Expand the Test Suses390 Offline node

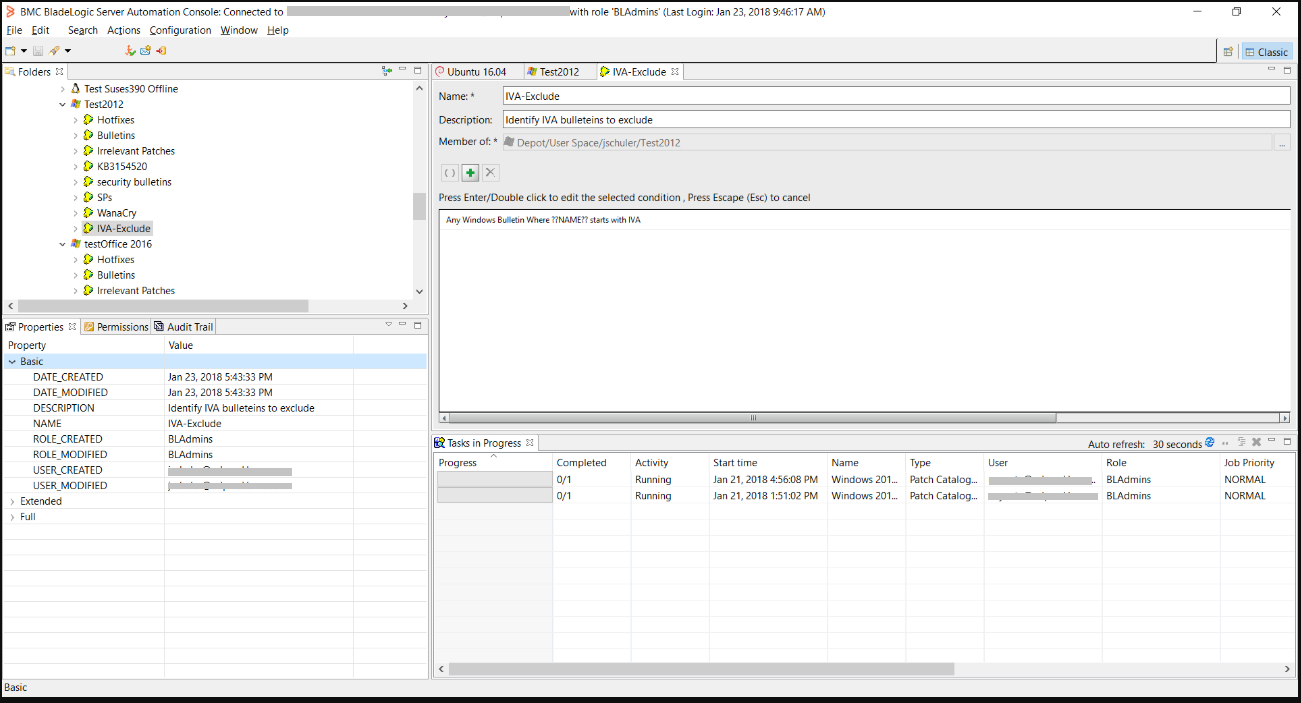(x=62, y=89)
